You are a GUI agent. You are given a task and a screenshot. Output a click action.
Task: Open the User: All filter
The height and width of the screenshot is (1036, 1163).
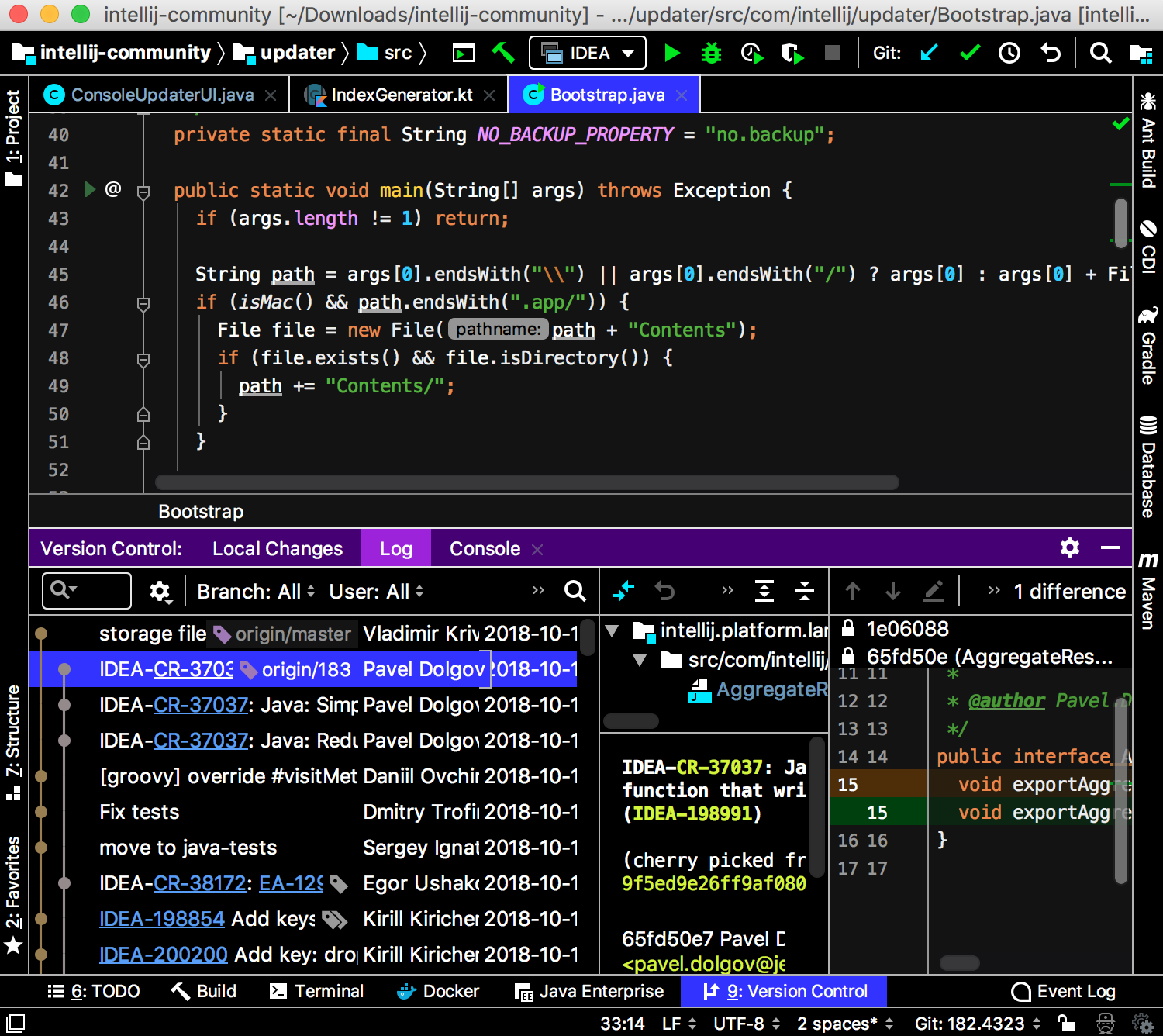pos(376,592)
